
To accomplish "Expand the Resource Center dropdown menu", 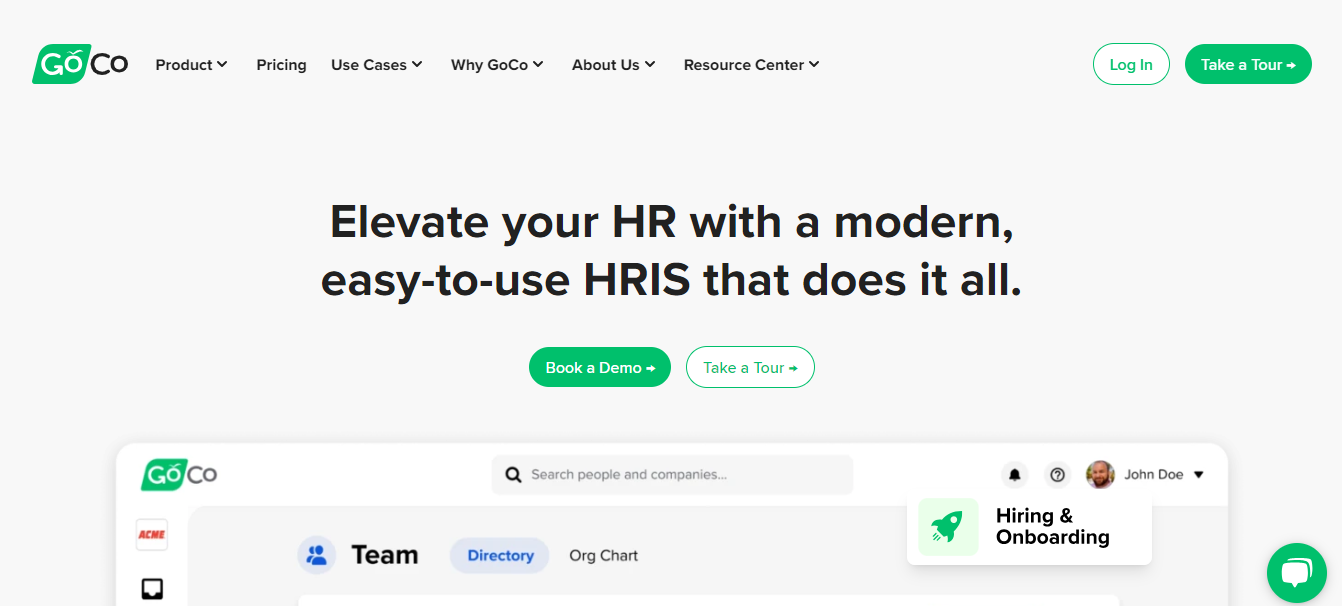I will coord(752,65).
